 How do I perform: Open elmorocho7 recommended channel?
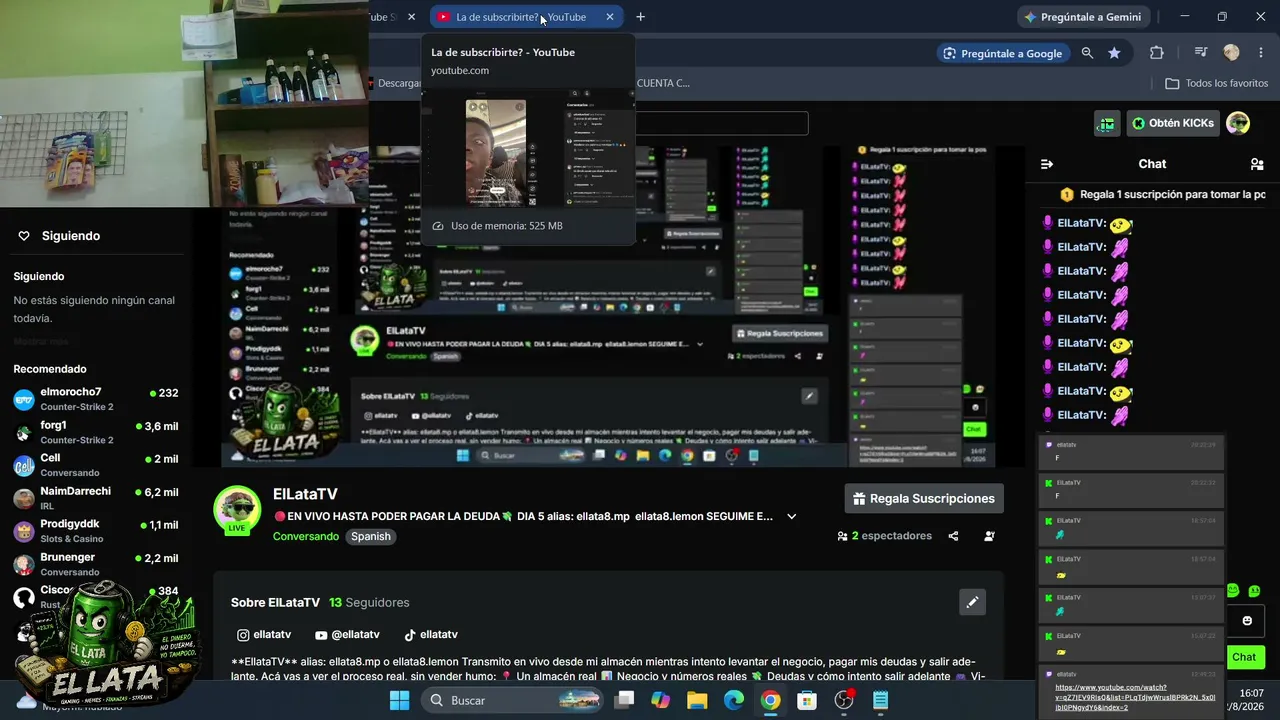tap(96, 399)
